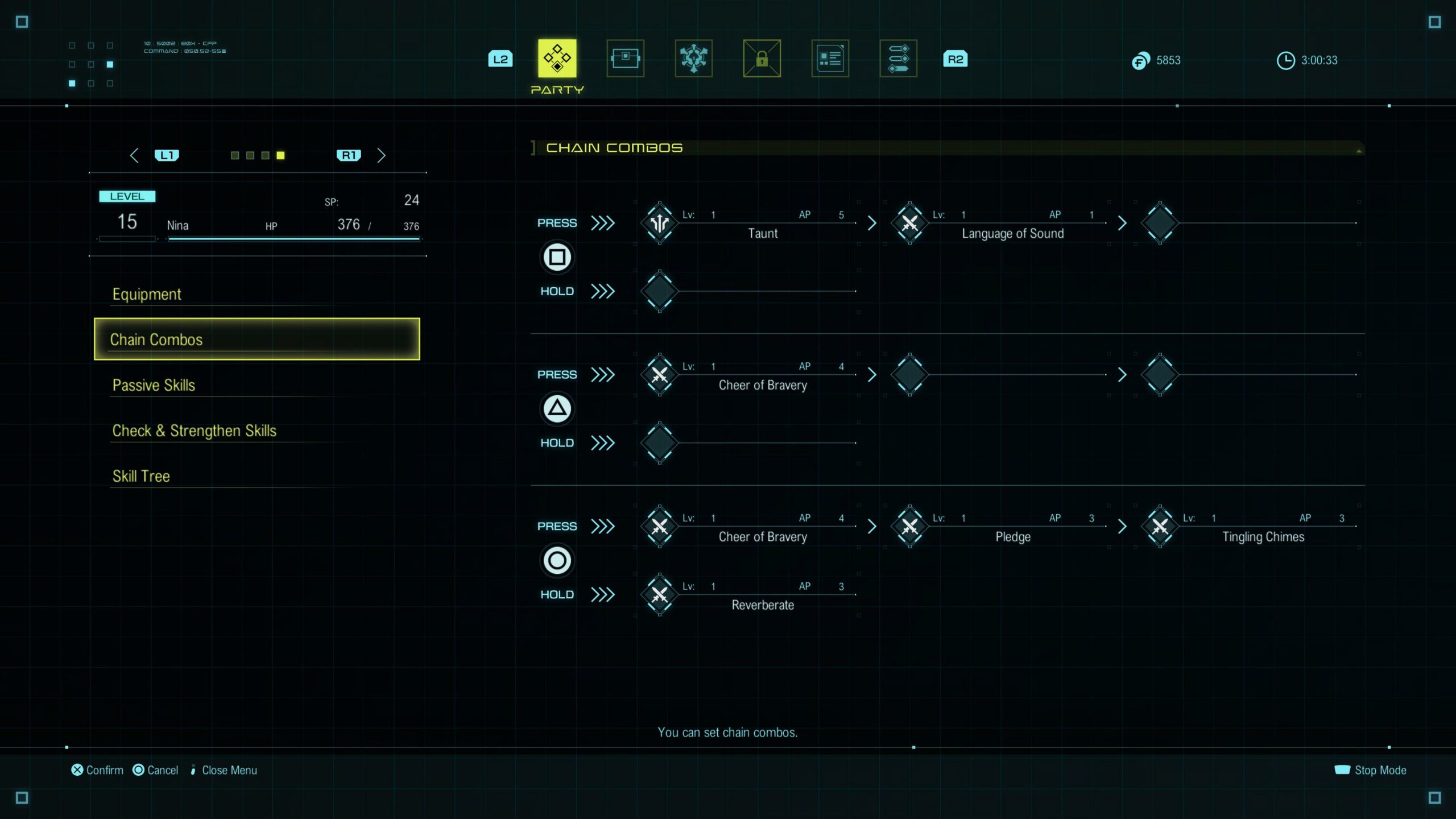Click the level experience bar under 15

coord(127,239)
